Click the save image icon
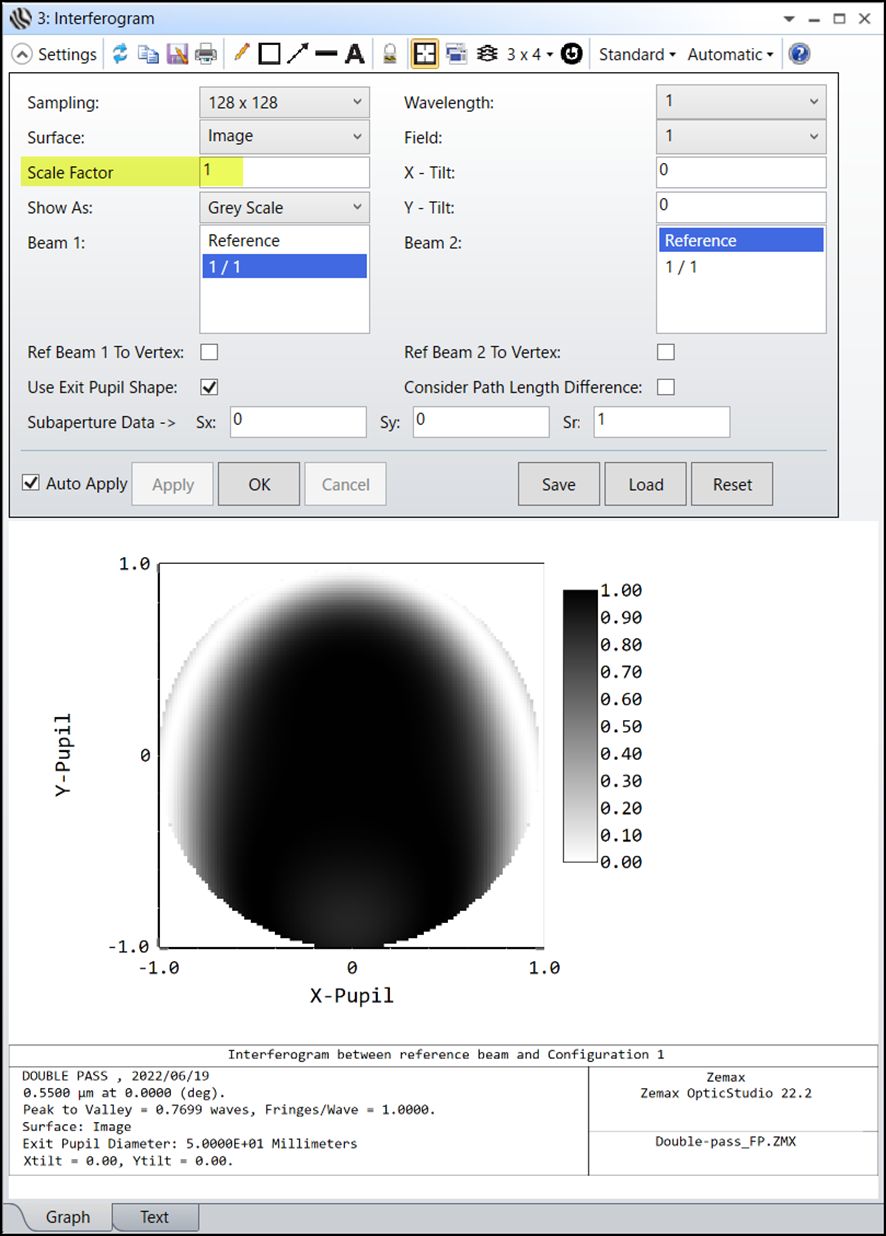This screenshot has width=886, height=1236. 177,54
